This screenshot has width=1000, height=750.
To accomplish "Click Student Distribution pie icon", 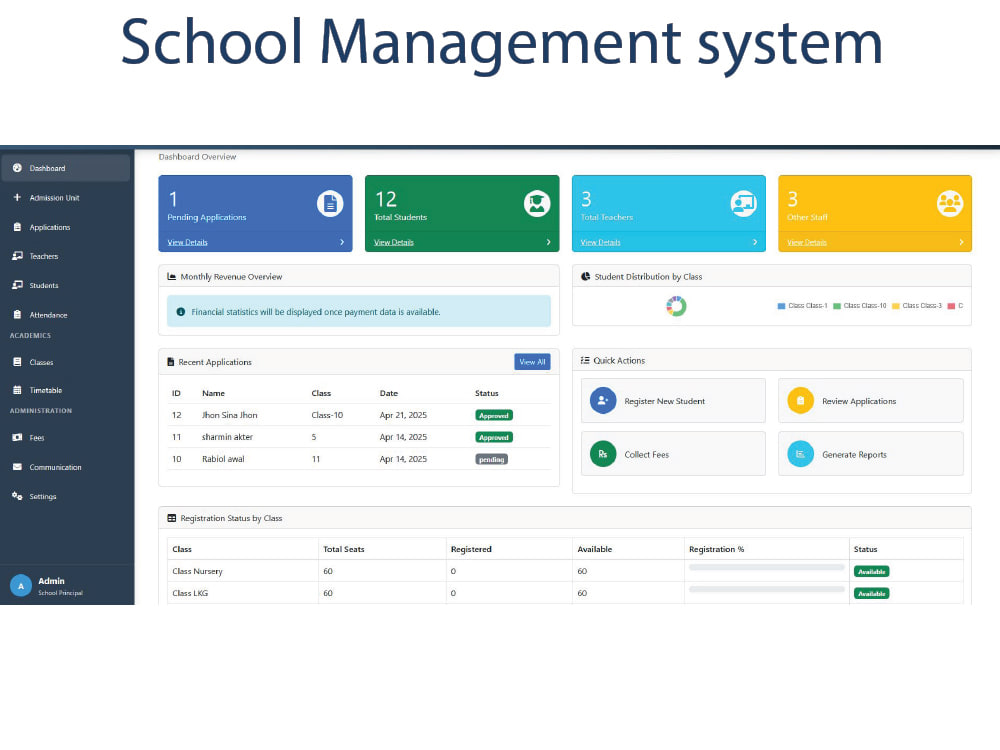I will coord(585,276).
